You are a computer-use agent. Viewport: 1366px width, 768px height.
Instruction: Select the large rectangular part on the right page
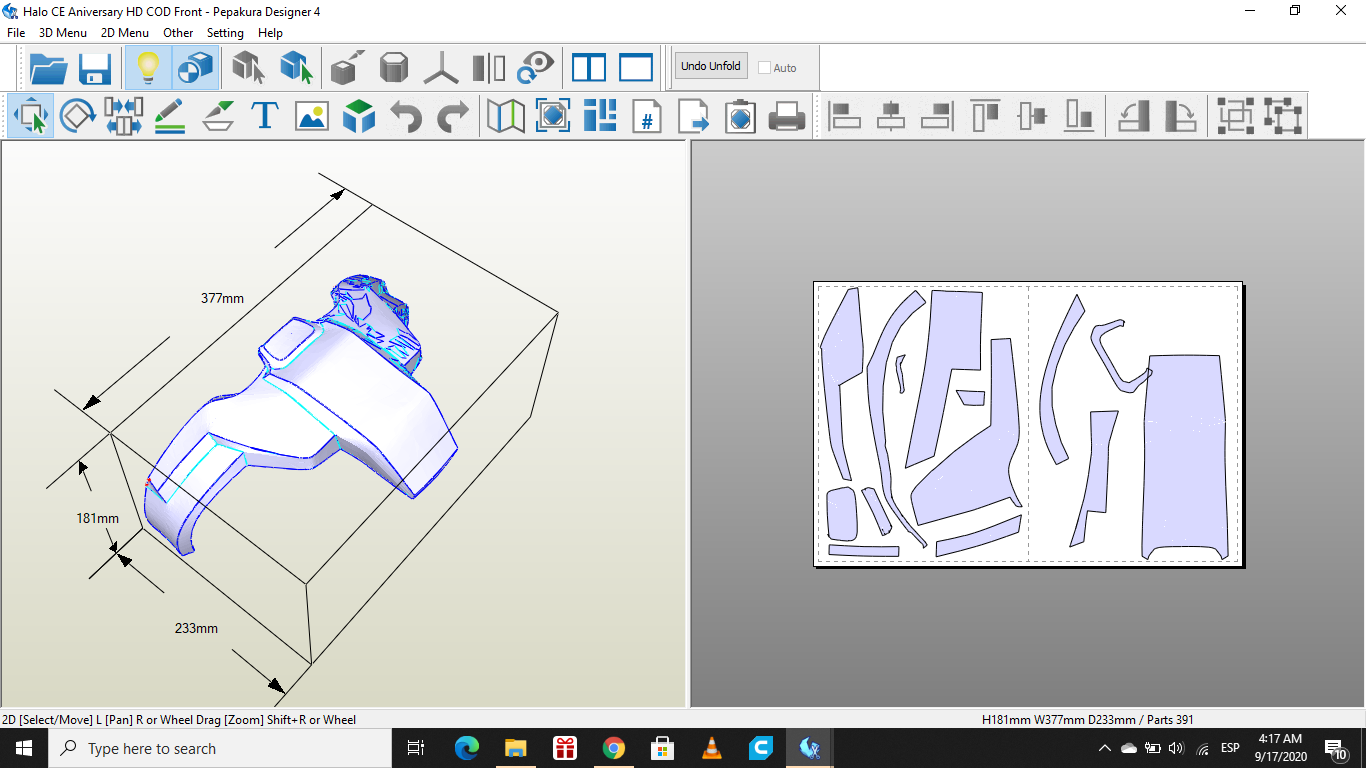(x=1183, y=455)
